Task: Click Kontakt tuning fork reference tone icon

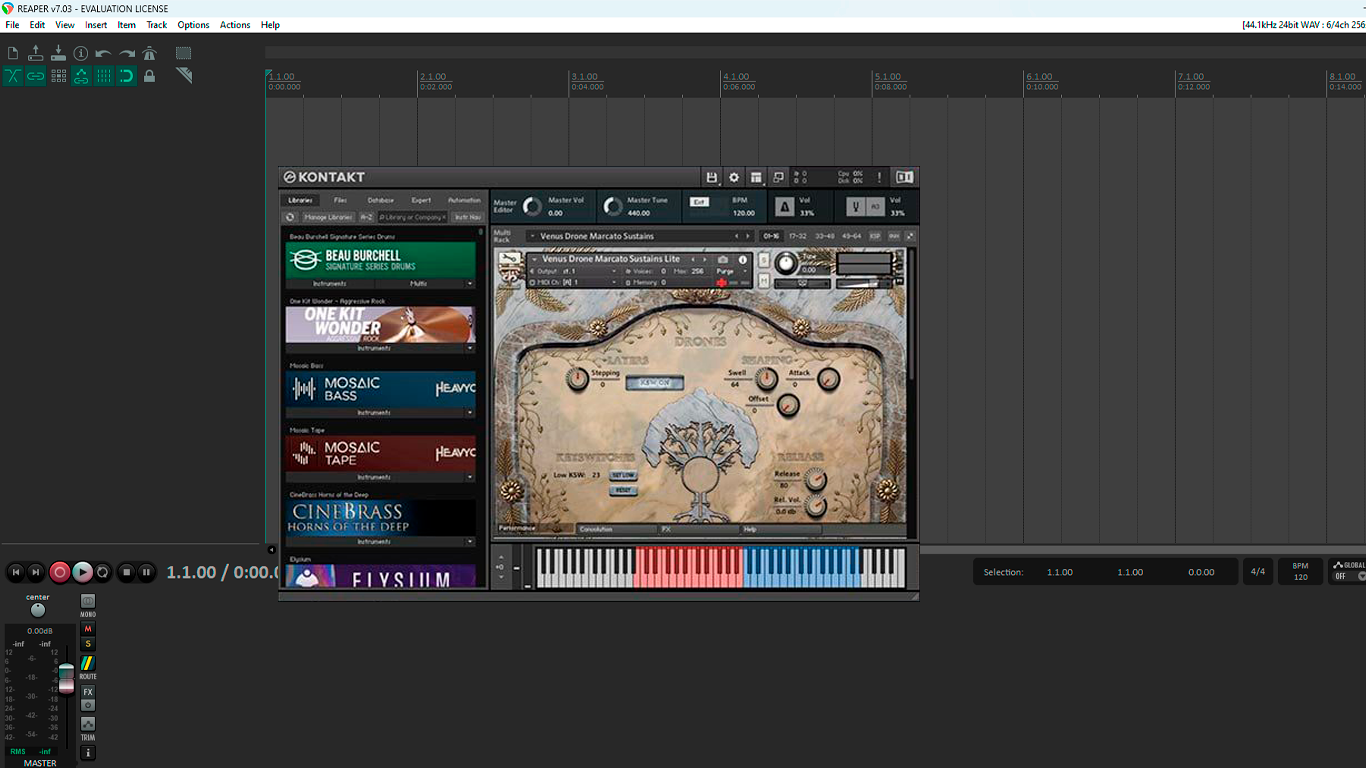Action: pyautogui.click(x=856, y=207)
